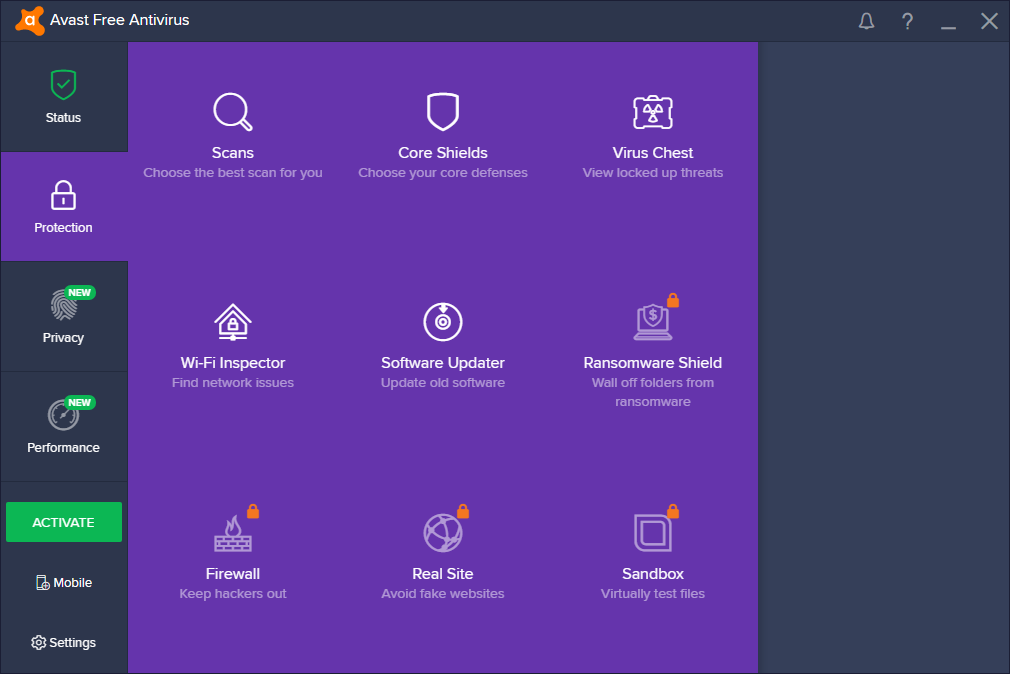Go to the Performance tab
1010x674 pixels.
pos(64,427)
